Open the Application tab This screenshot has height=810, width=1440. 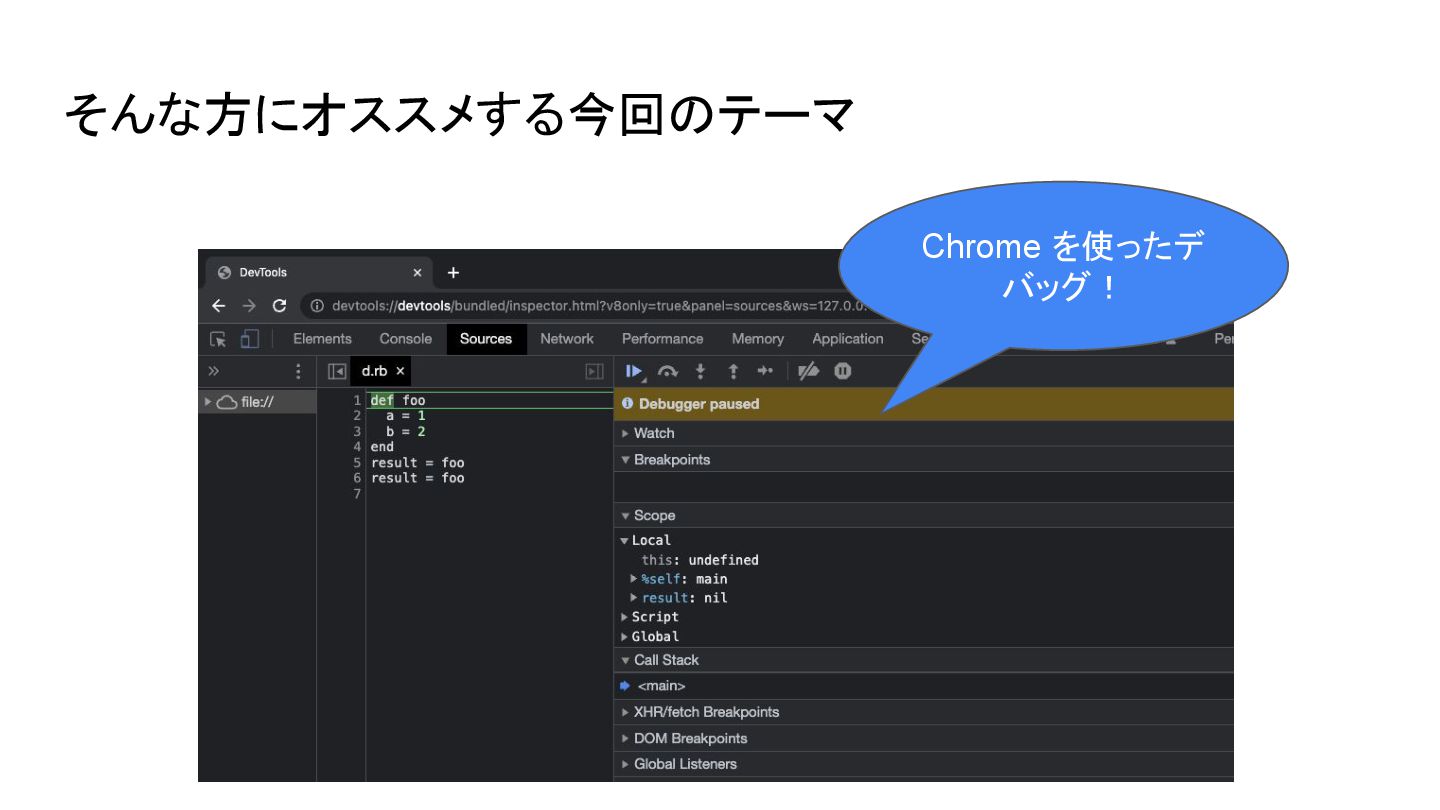pos(848,339)
